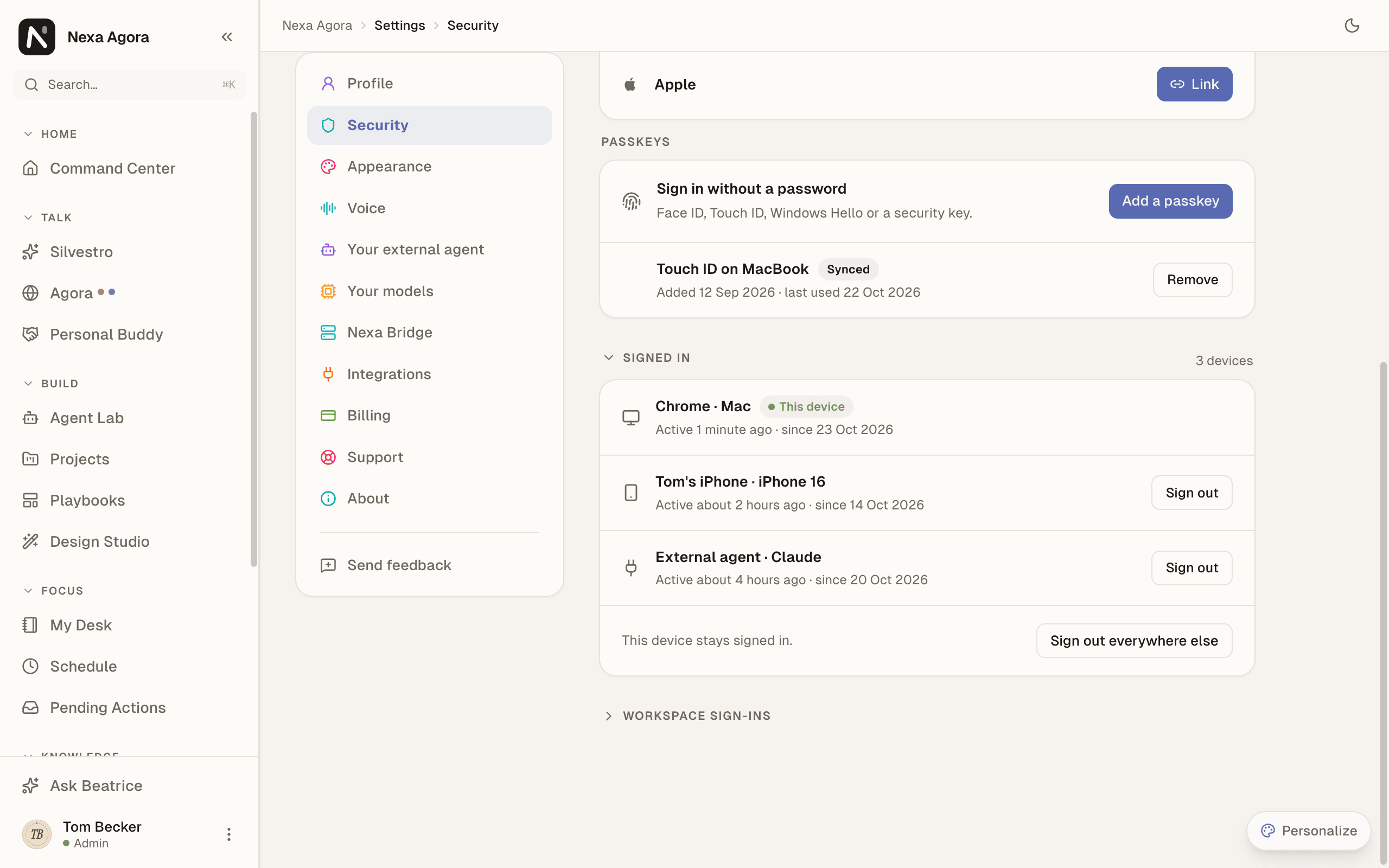The height and width of the screenshot is (868, 1389).
Task: Click the Synced badge
Action: click(x=848, y=269)
